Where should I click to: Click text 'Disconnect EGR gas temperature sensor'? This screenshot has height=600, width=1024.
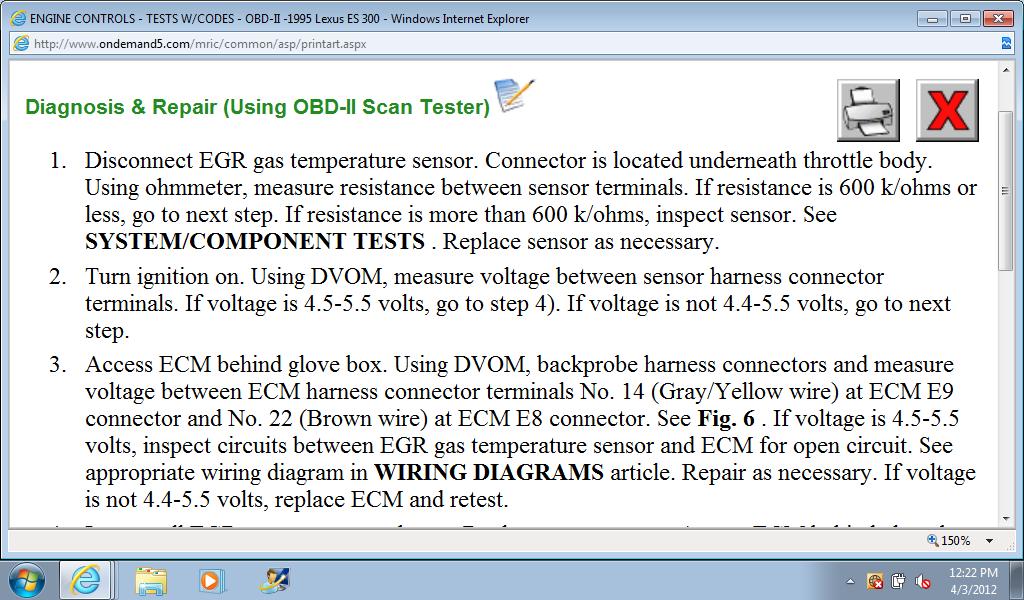click(281, 160)
